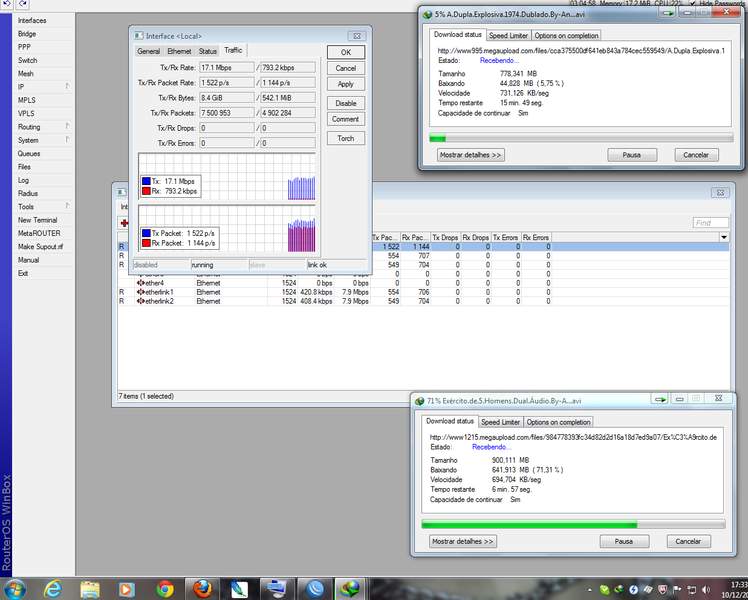Click the Tx/Rx Bytes 8.4 GiB field
748x600 pixels.
click(227, 98)
